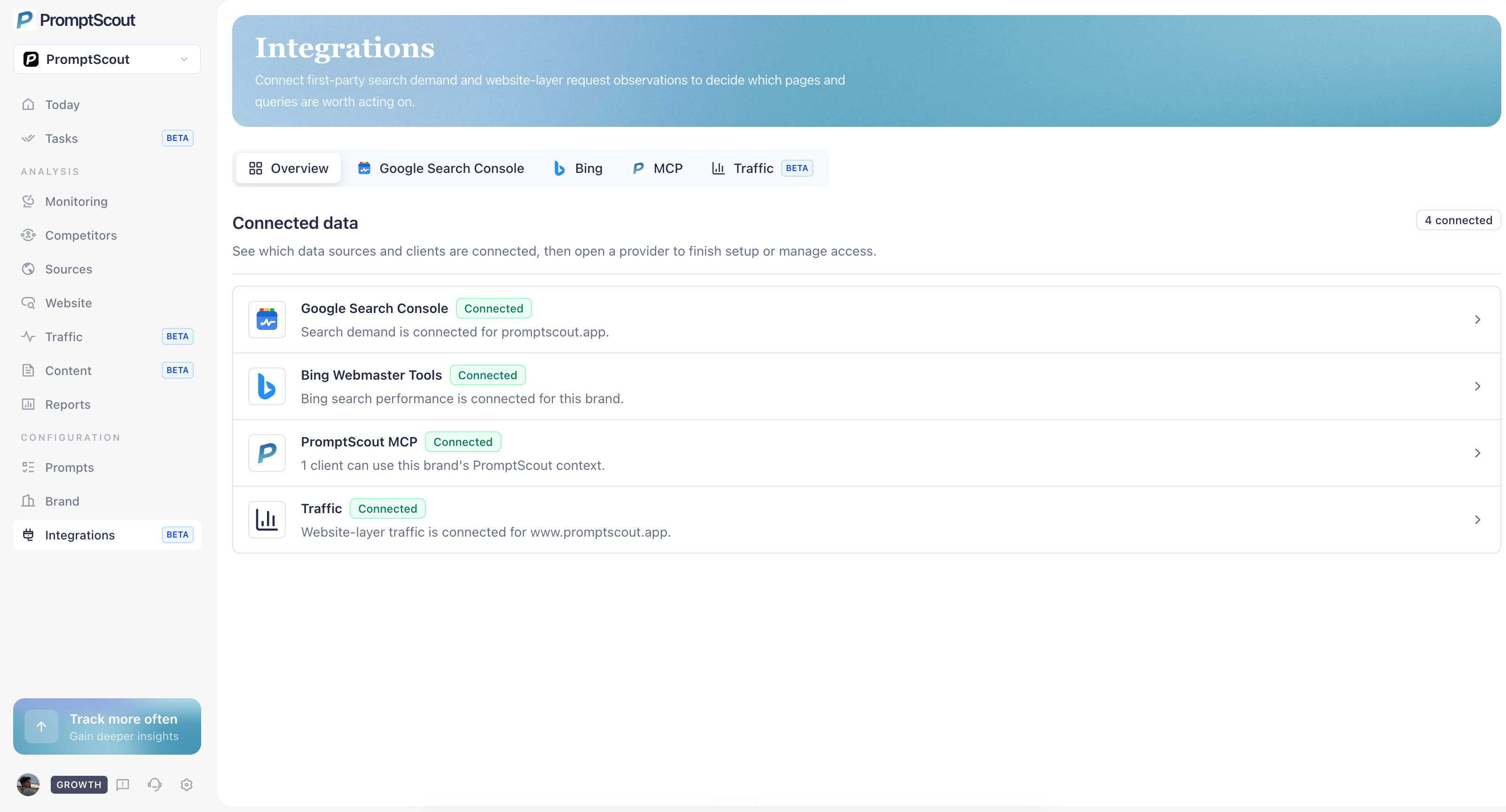Expand the Bing Webmaster Tools row chevron
The height and width of the screenshot is (812, 1506).
(1477, 386)
